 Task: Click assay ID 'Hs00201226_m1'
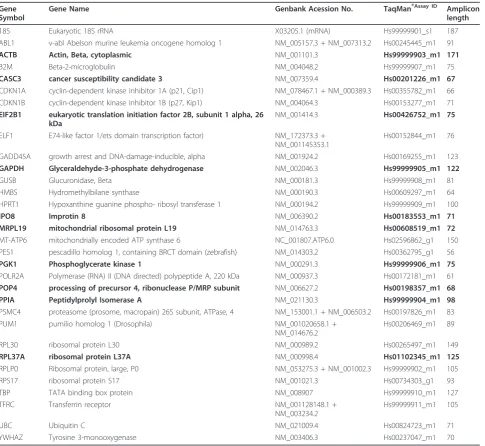[412, 79]
